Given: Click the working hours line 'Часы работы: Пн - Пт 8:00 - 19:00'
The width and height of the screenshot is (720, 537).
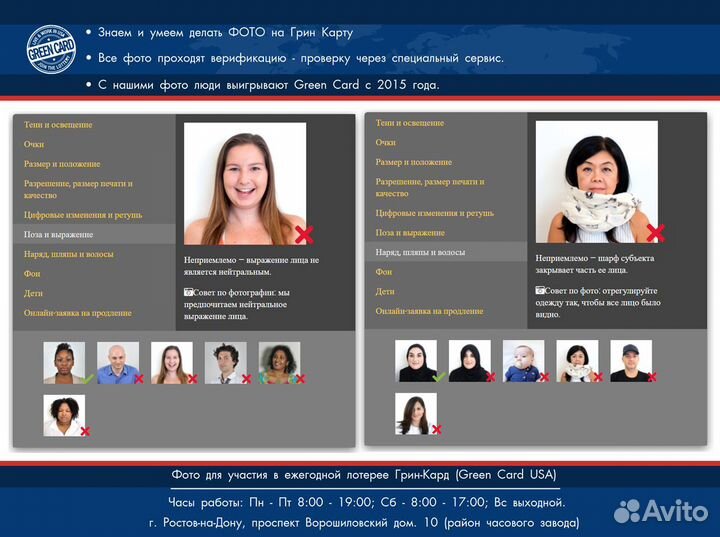Looking at the screenshot, I should (271, 502).
